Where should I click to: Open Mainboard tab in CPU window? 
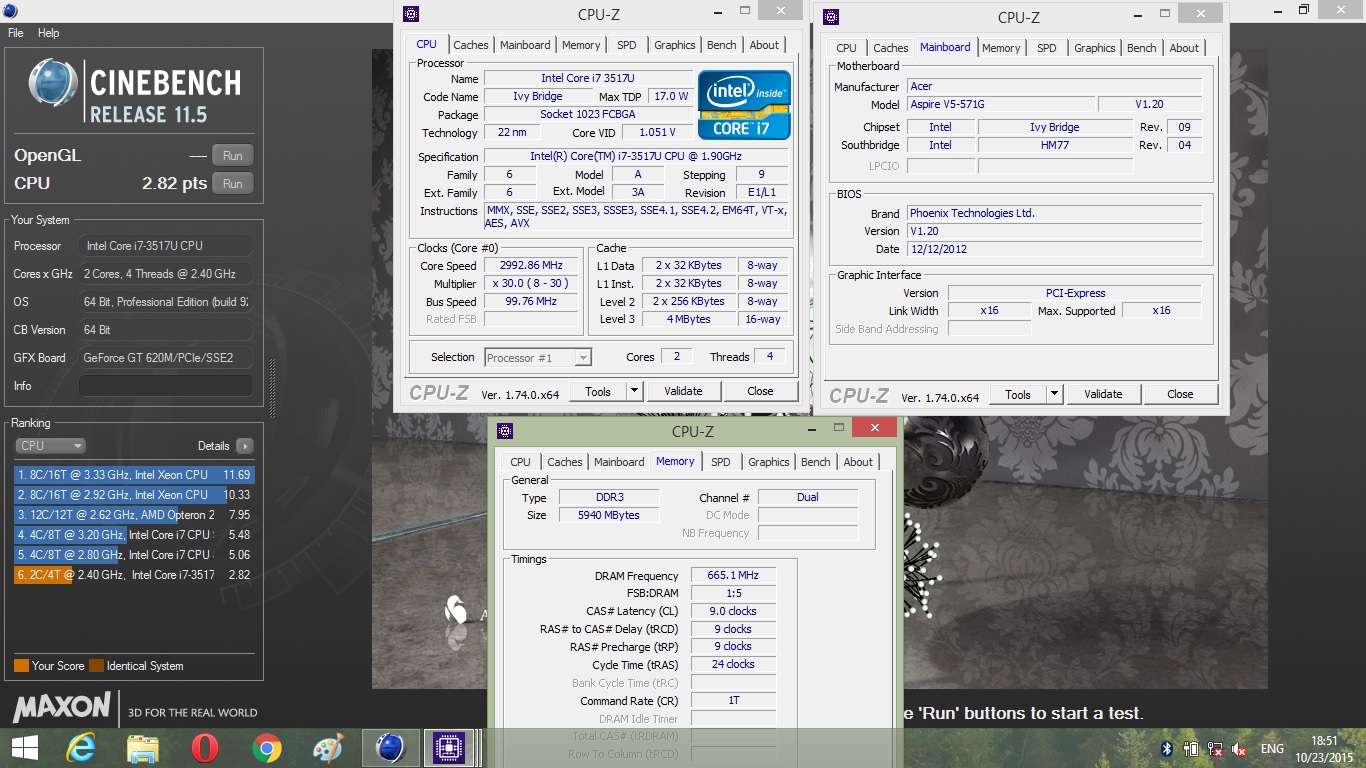pyautogui.click(x=525, y=45)
